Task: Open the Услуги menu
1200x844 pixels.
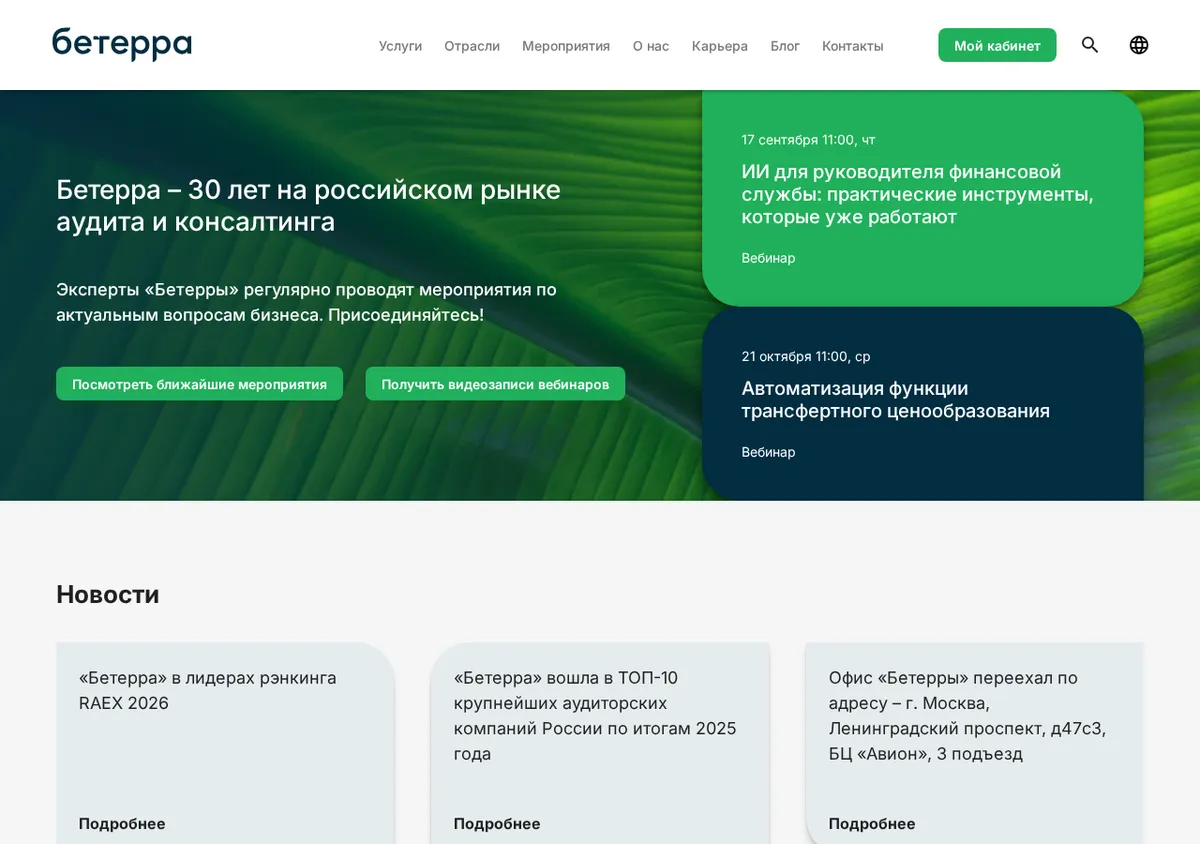Action: tap(400, 46)
